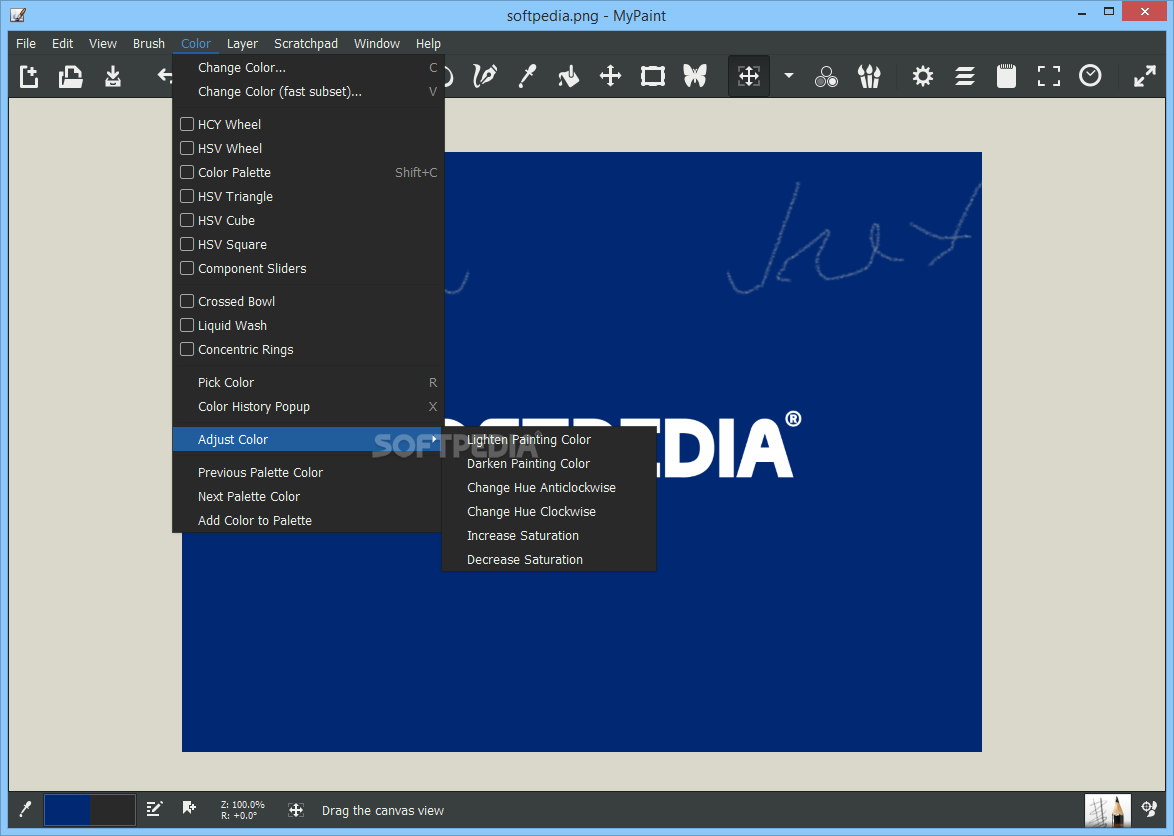The height and width of the screenshot is (836, 1174).
Task: Click the status bar eyedropper icon
Action: 25,810
